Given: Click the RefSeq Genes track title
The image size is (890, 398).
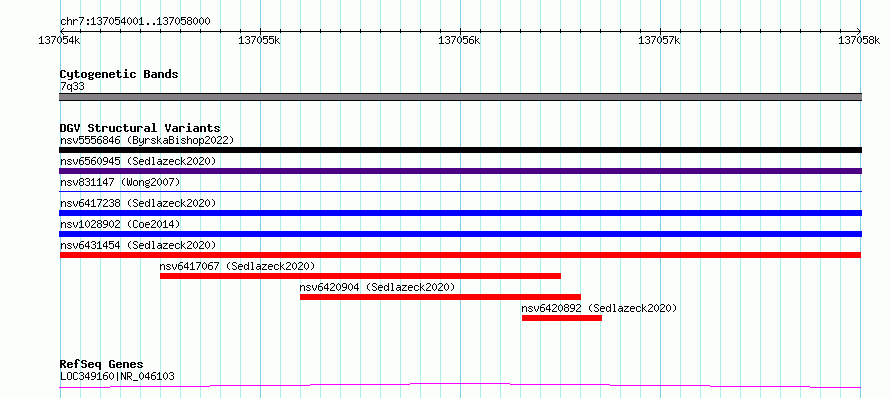Looking at the screenshot, I should coord(102,365).
